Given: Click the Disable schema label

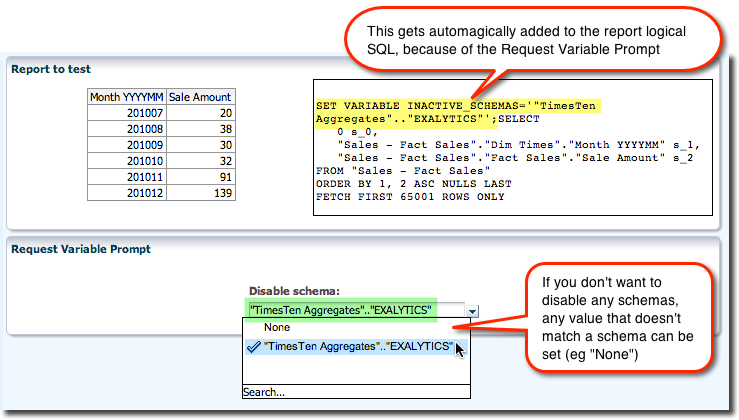Looking at the screenshot, I should (289, 291).
